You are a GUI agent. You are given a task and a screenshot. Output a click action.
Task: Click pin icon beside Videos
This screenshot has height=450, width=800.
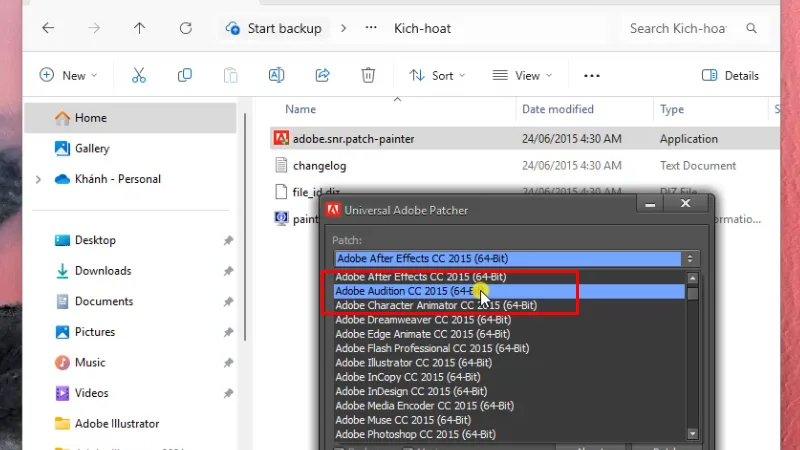tap(228, 393)
